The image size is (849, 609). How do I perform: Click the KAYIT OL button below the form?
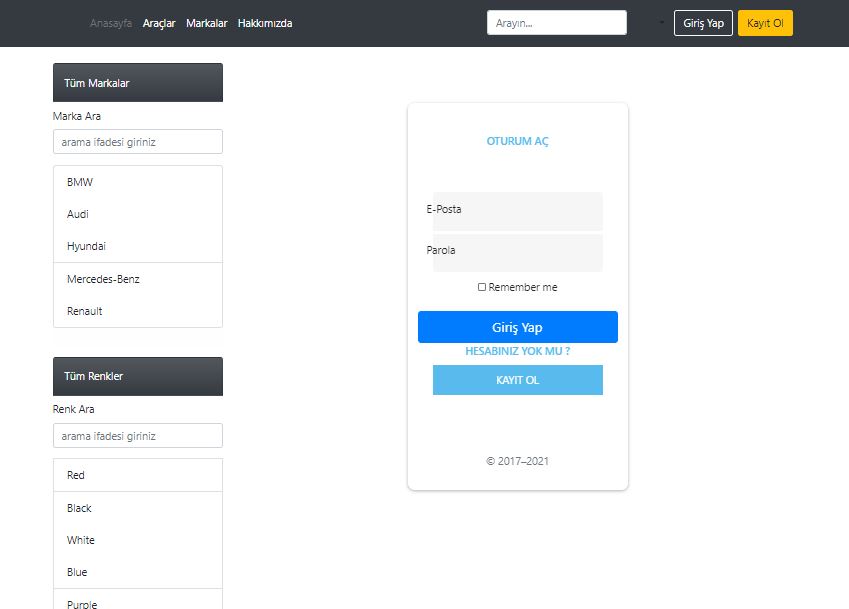tap(517, 380)
